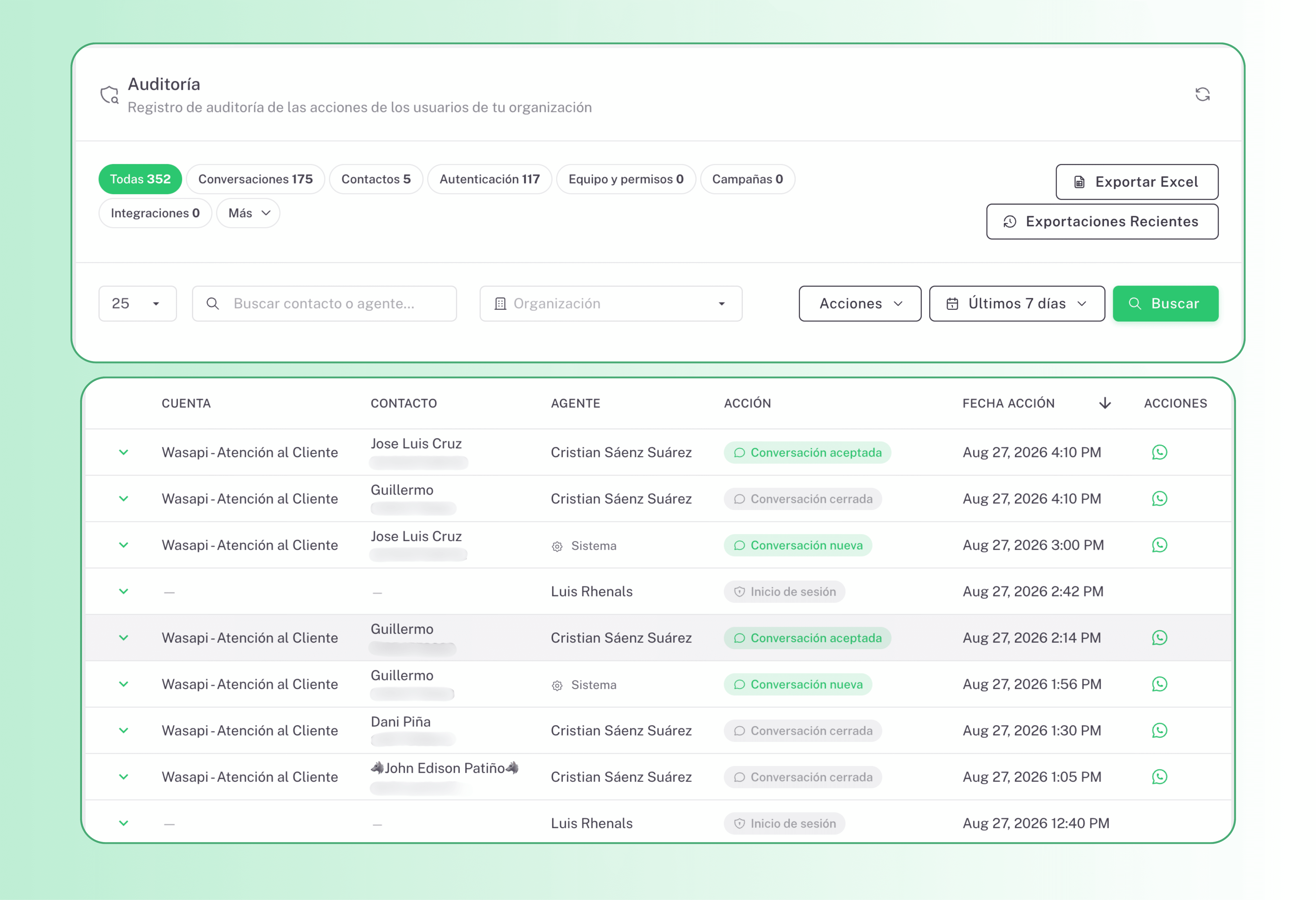The image size is (1316, 900).
Task: Open WhatsApp chat for Guillermo 4:10 PM row
Action: pos(1159,499)
